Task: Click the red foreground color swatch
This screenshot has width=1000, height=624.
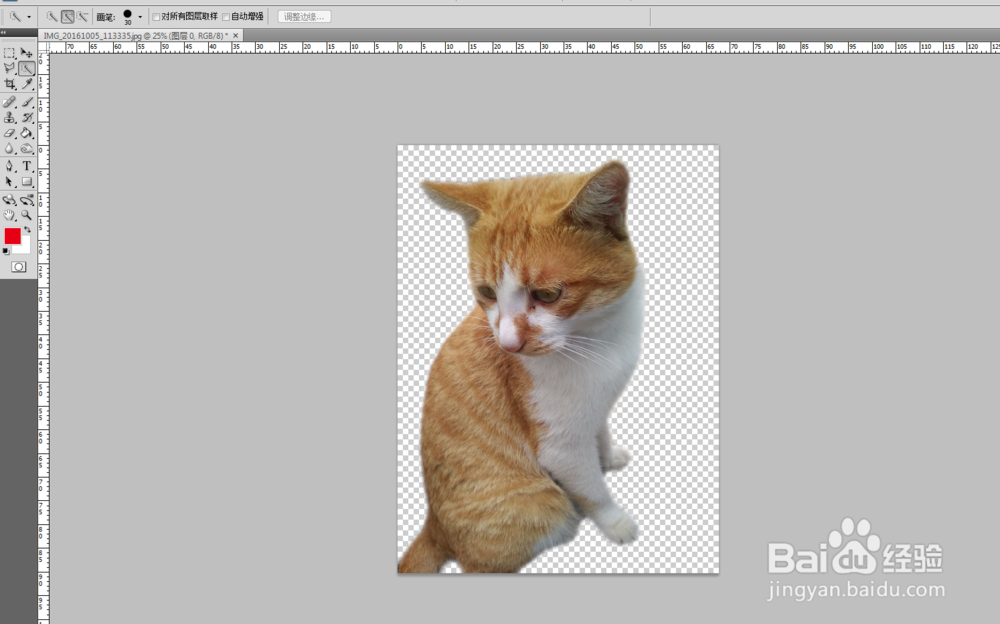Action: (12, 236)
